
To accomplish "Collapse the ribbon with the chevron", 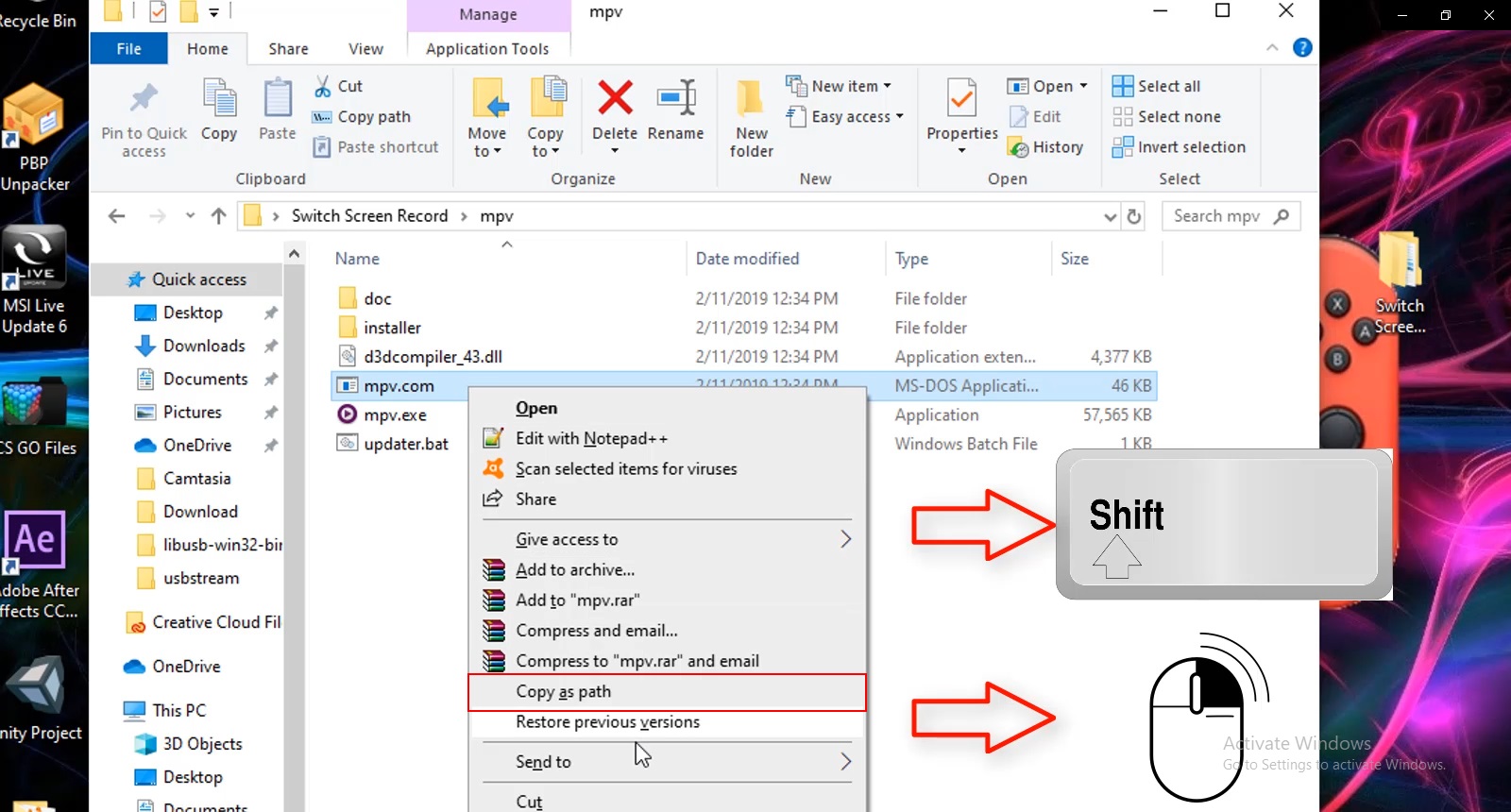I will click(1272, 48).
